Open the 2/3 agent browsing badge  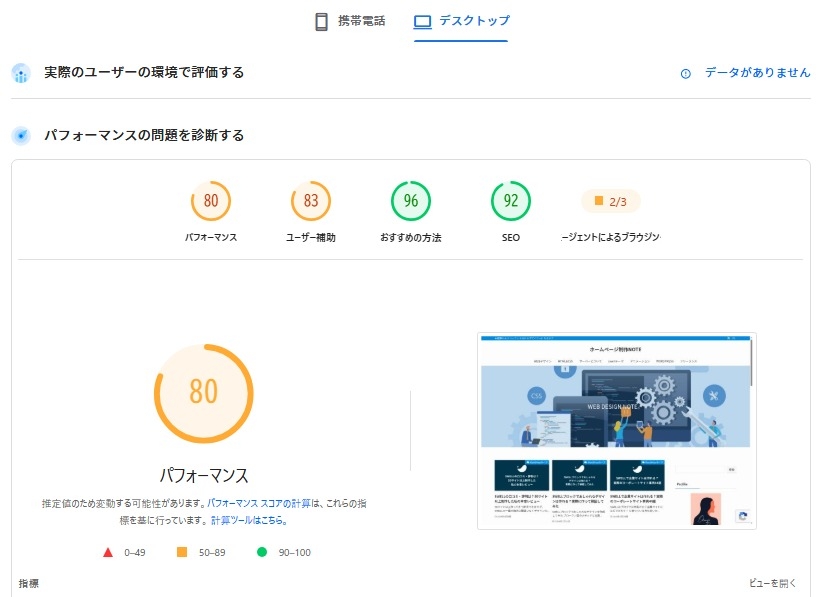(x=610, y=201)
